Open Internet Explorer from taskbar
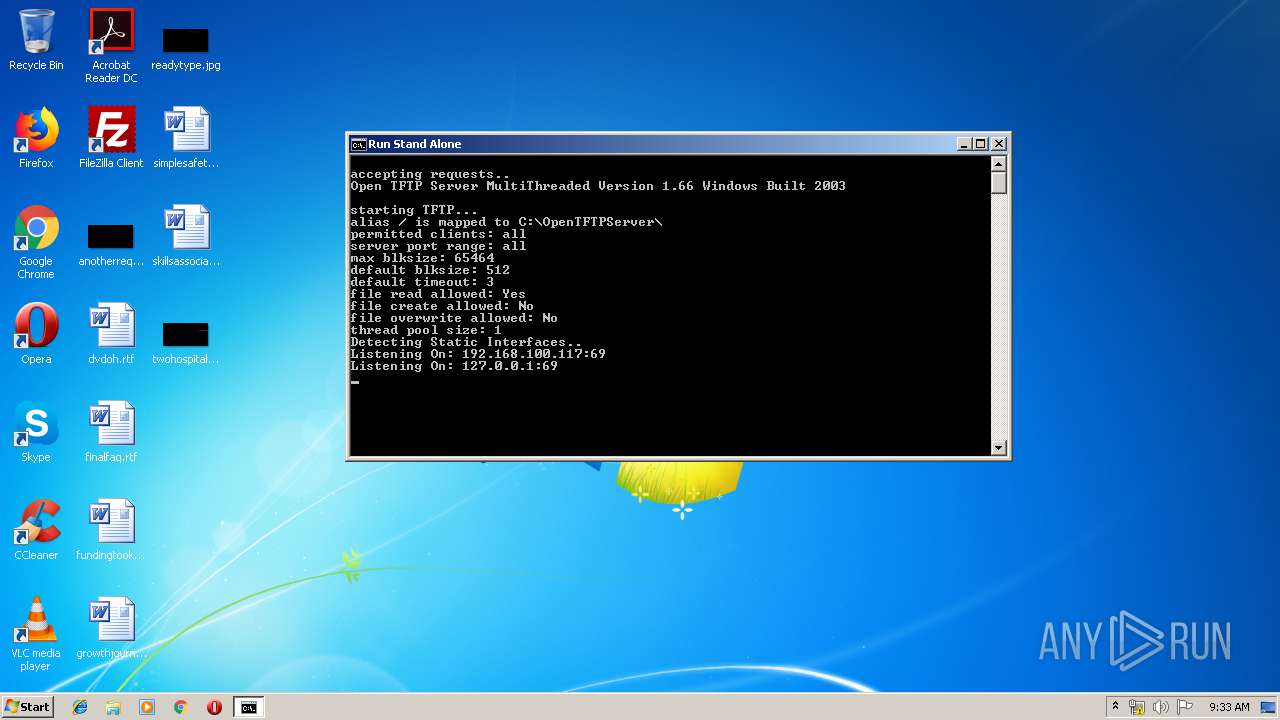Viewport: 1280px width, 720px height. pyautogui.click(x=80, y=707)
